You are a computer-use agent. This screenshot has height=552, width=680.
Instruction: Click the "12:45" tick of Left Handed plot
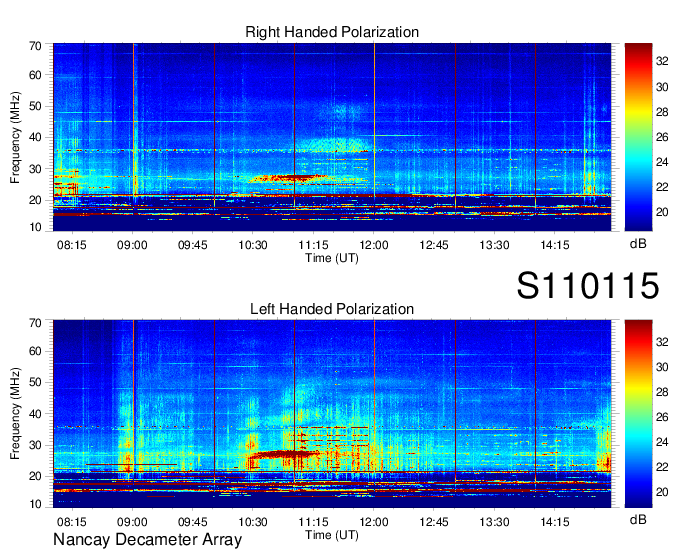coord(434,522)
